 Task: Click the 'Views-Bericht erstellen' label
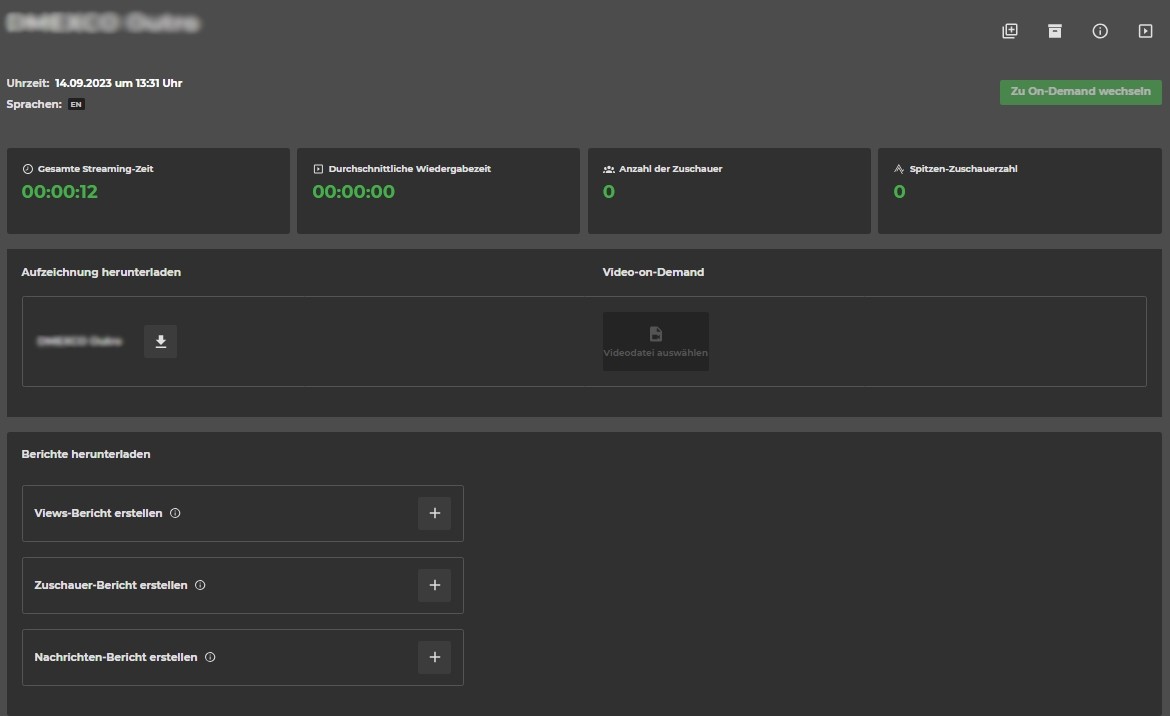[x=98, y=513]
